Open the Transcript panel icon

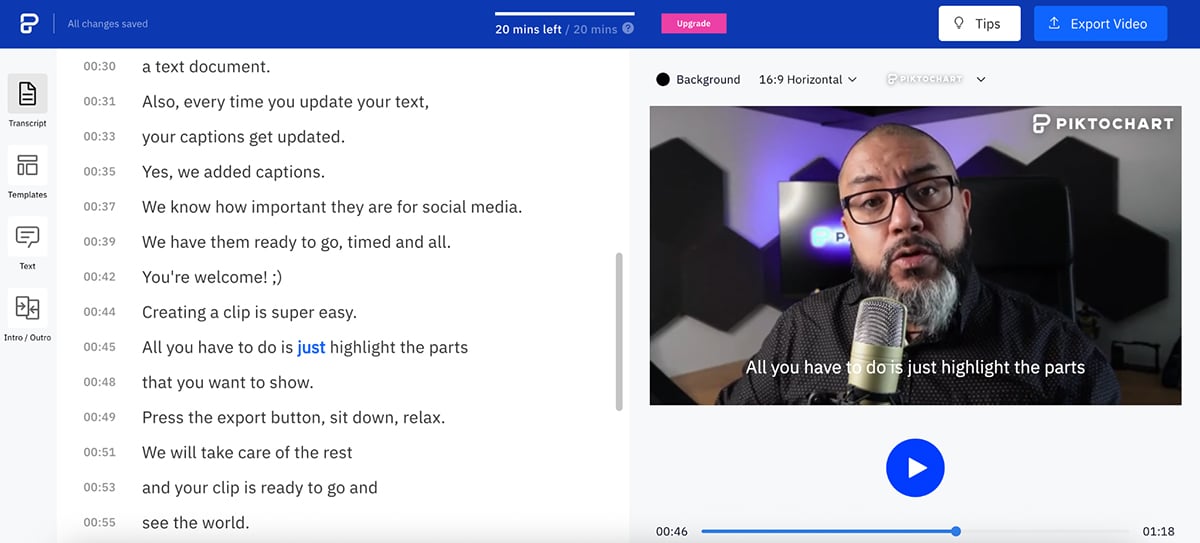tap(27, 94)
